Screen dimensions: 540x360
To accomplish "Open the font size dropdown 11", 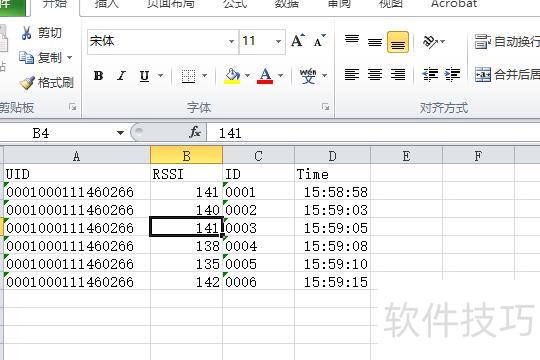I will [278, 42].
